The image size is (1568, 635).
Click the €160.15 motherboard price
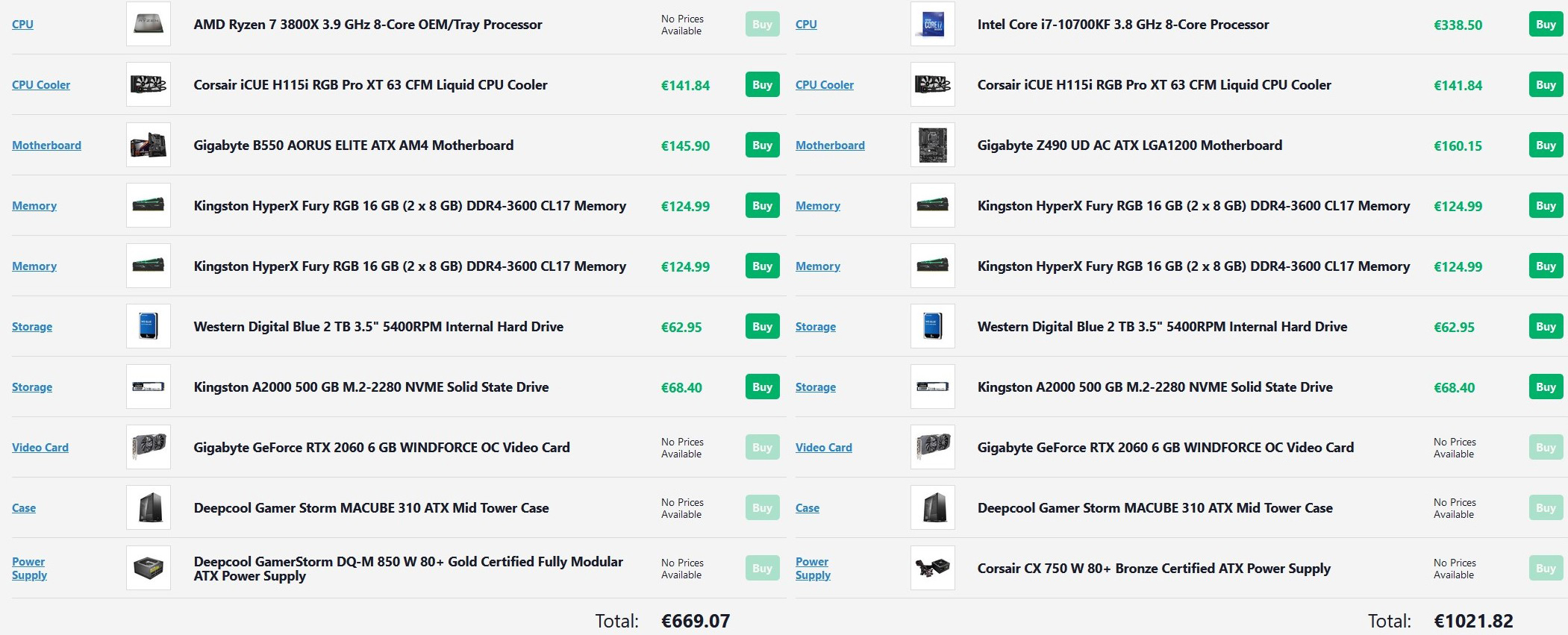[x=1458, y=146]
